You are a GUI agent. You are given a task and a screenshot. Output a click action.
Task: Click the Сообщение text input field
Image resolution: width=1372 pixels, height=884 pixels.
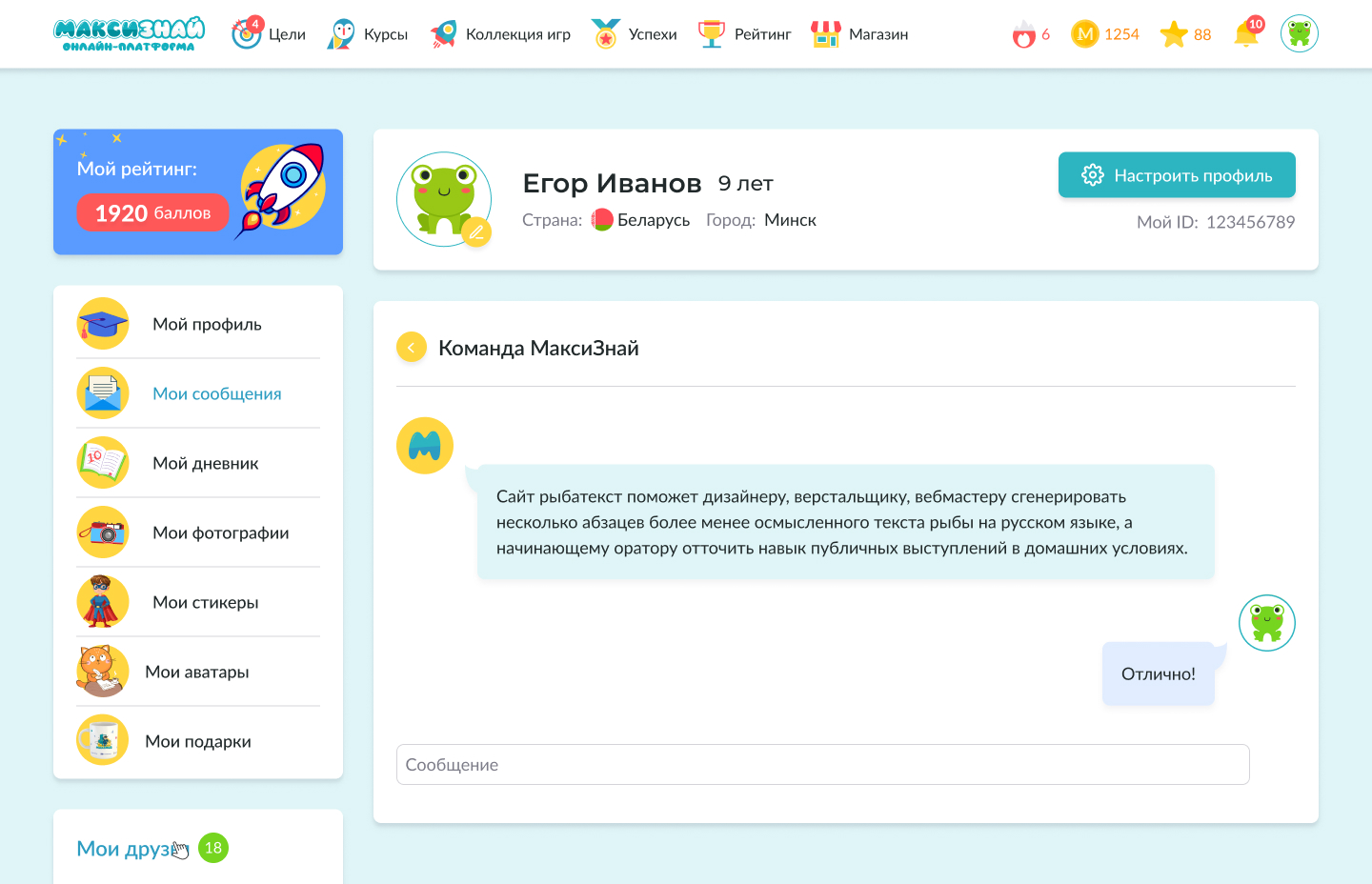(x=822, y=765)
